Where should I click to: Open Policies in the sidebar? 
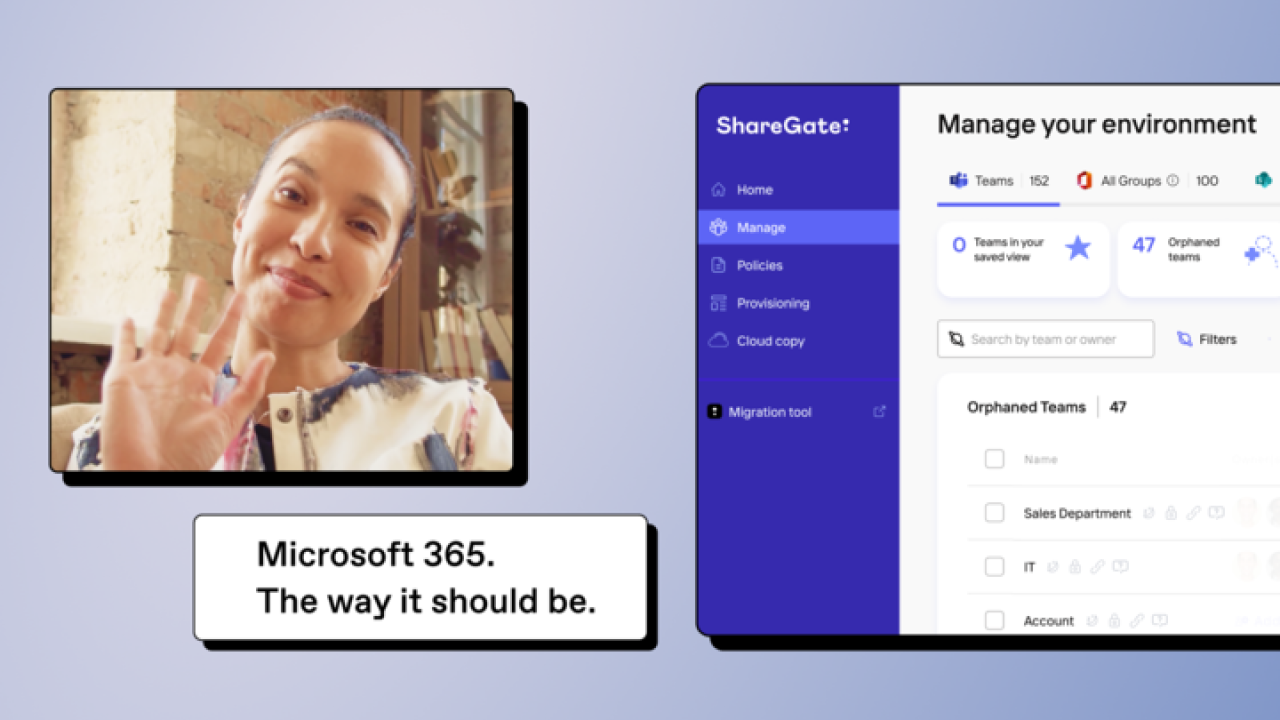coord(798,265)
